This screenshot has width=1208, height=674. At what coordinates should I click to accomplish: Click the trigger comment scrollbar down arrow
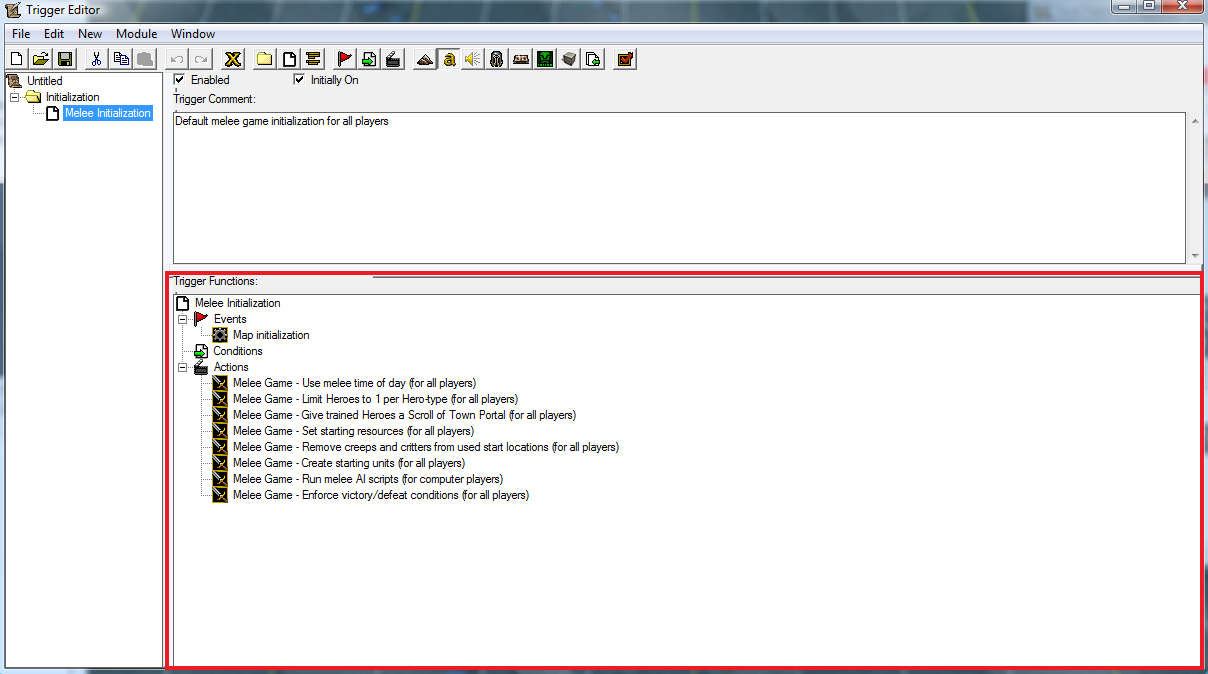pos(1194,256)
